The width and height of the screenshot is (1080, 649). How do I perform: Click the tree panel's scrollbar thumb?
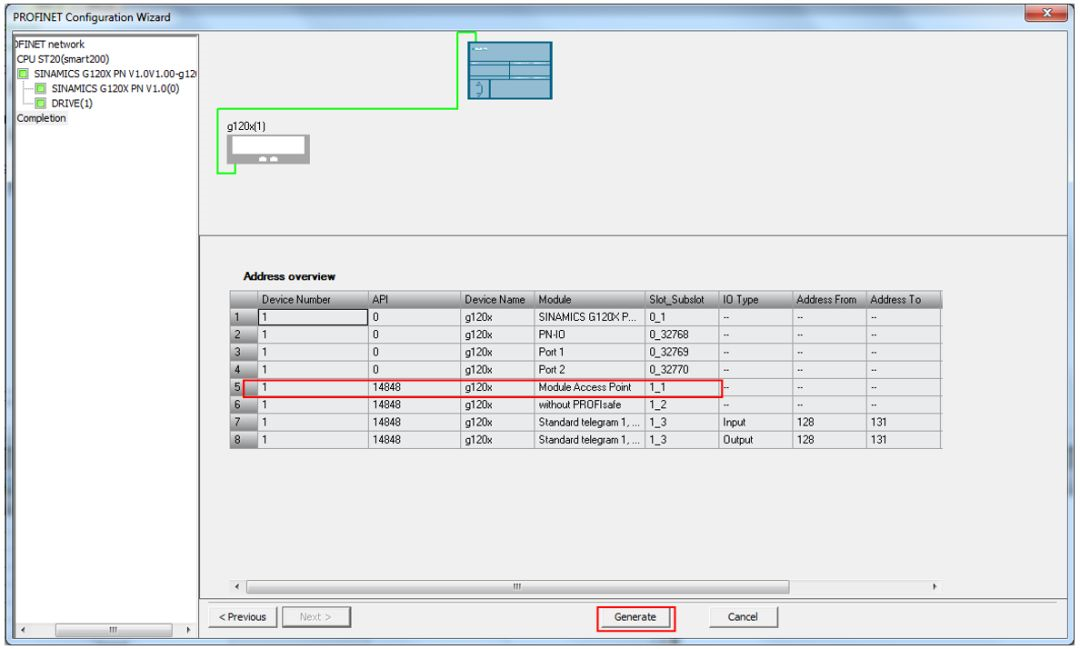pyautogui.click(x=113, y=630)
